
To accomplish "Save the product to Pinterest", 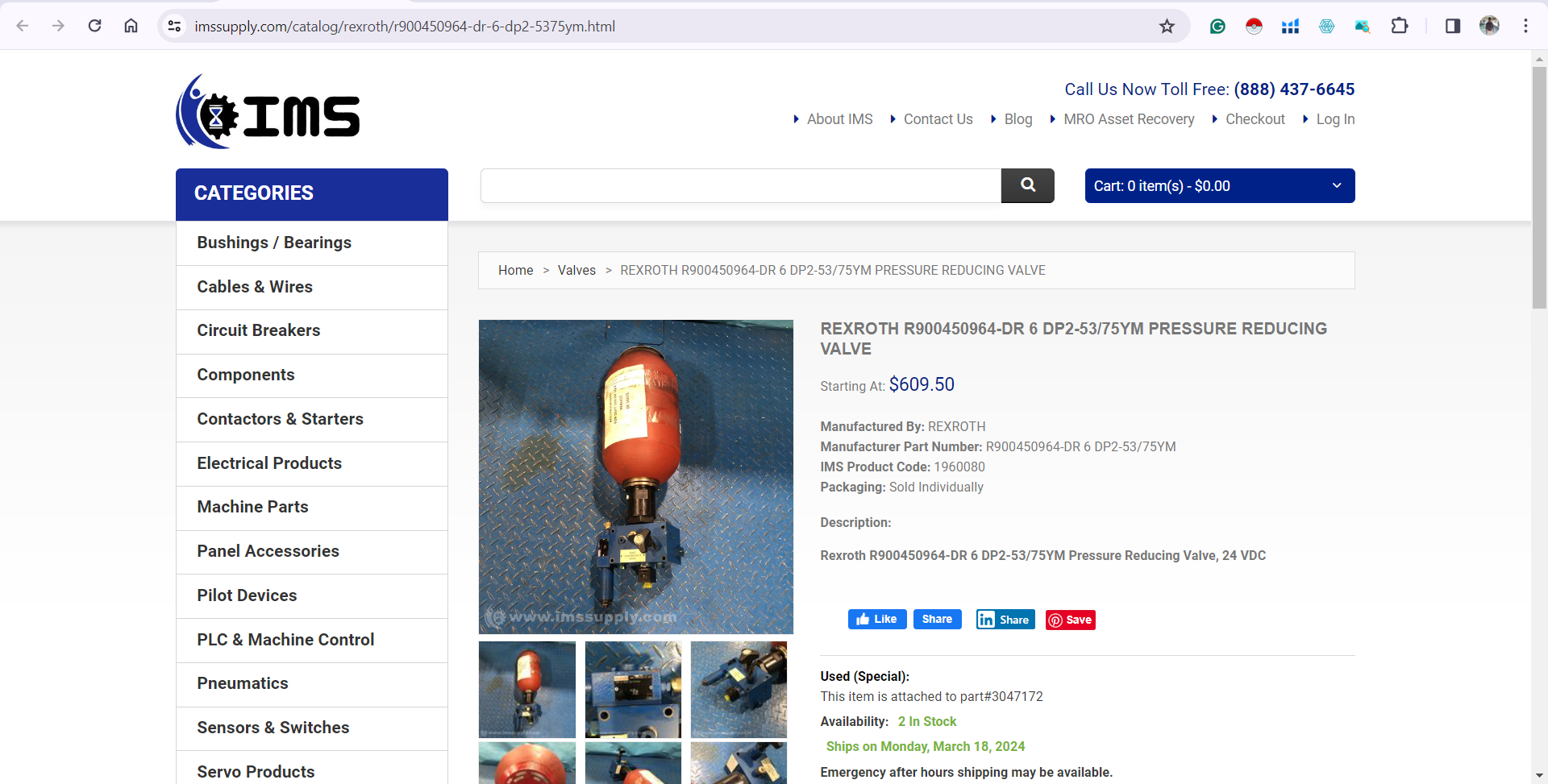I will pyautogui.click(x=1071, y=620).
